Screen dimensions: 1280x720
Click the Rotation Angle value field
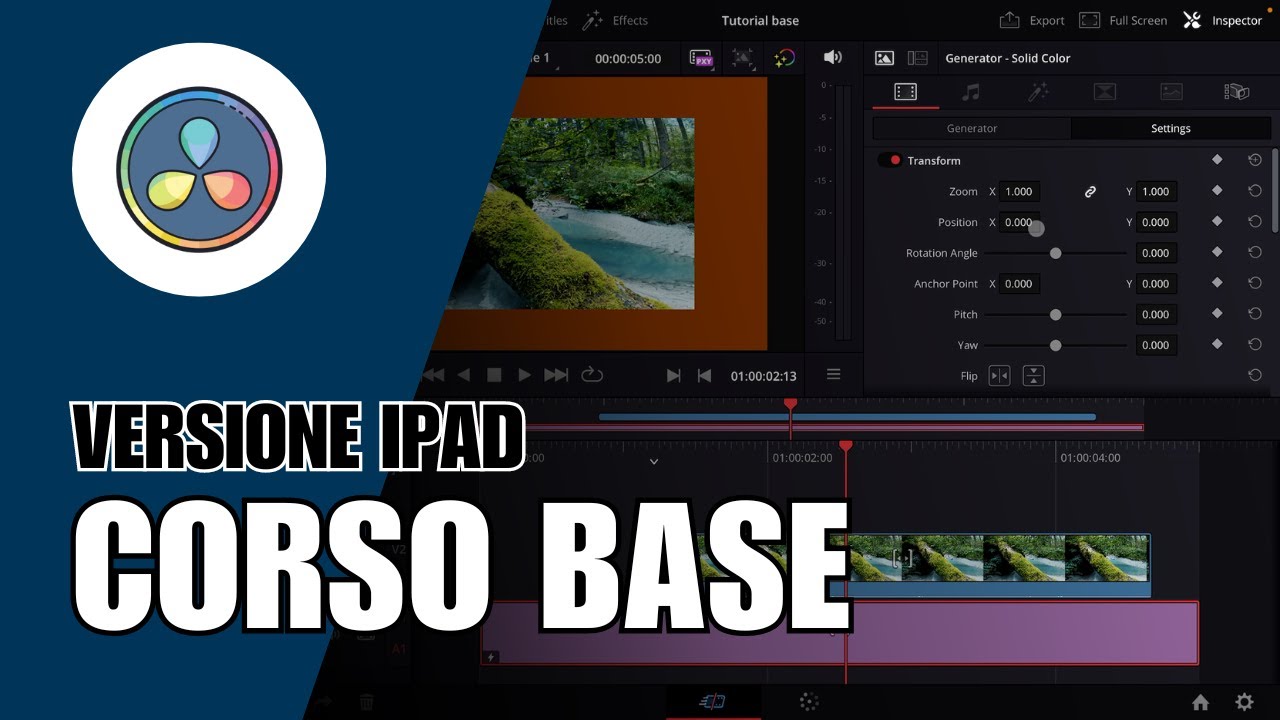click(1156, 253)
